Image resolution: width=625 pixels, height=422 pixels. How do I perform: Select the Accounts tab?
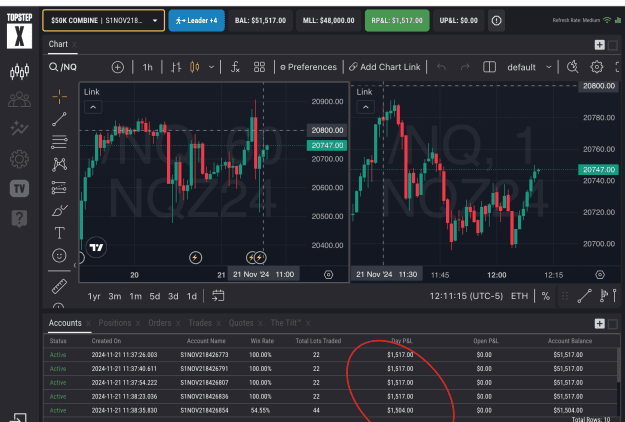(x=65, y=323)
